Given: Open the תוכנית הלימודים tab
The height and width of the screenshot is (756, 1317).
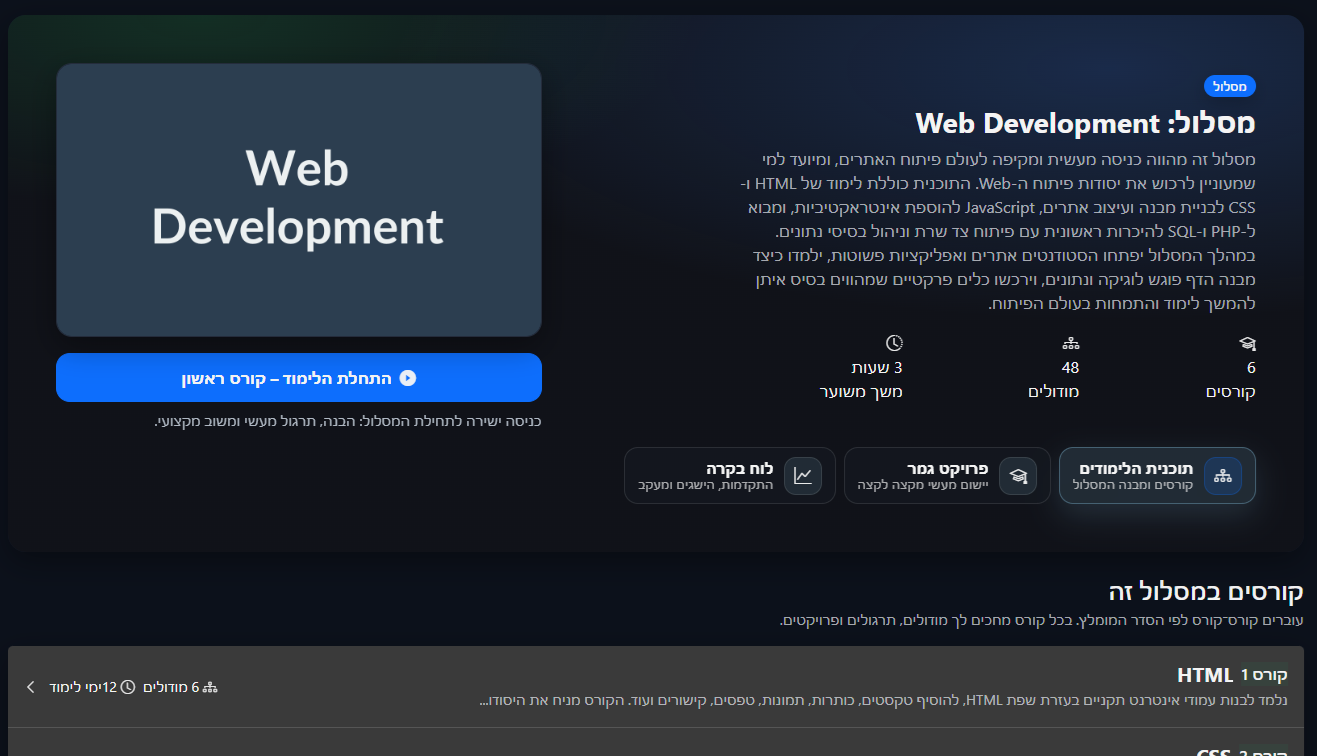Looking at the screenshot, I should point(1157,475).
